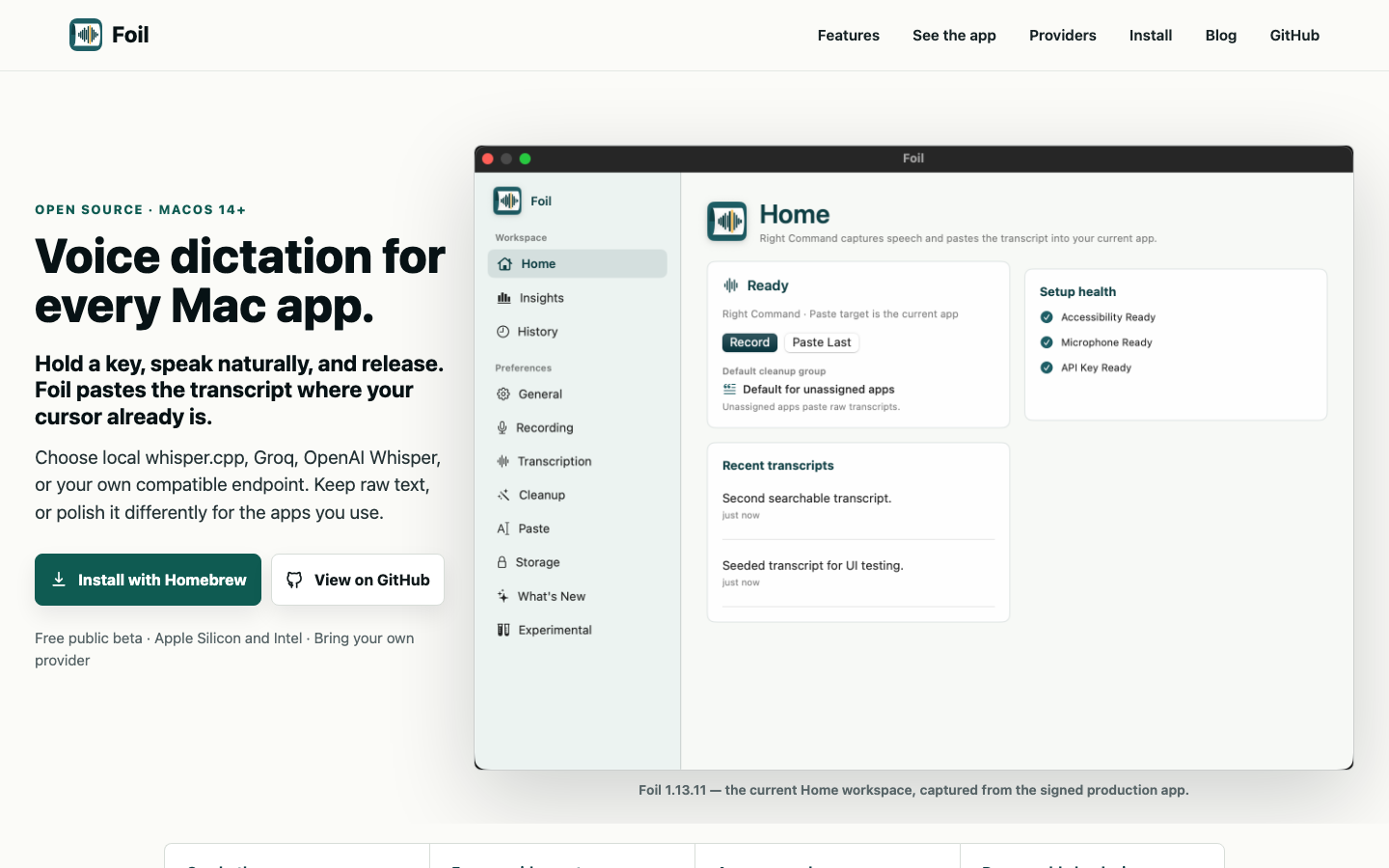Screen dimensions: 1389x868
Task: Open the GitHub nav link
Action: point(1294,36)
